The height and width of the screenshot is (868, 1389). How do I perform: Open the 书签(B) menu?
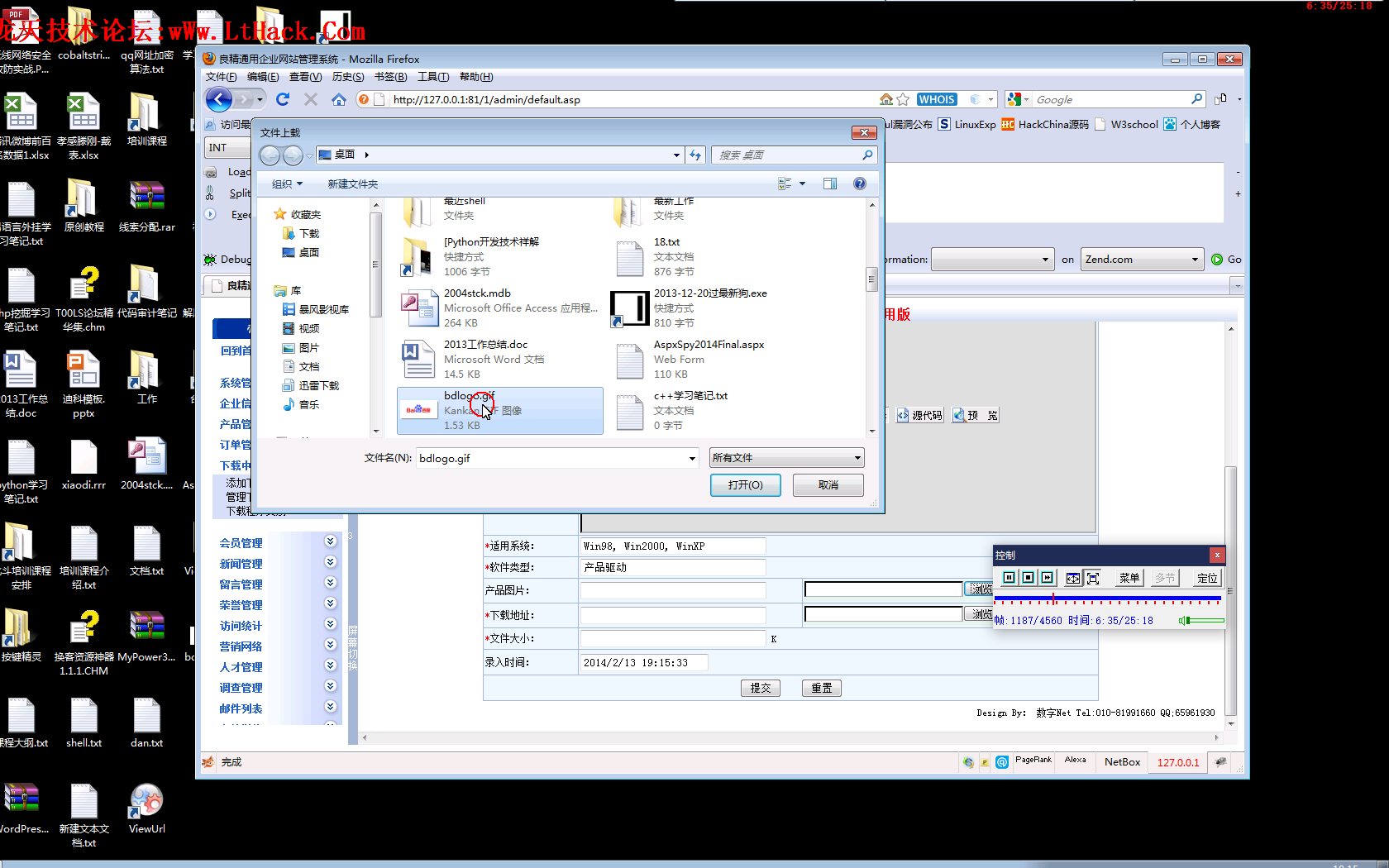pos(390,77)
